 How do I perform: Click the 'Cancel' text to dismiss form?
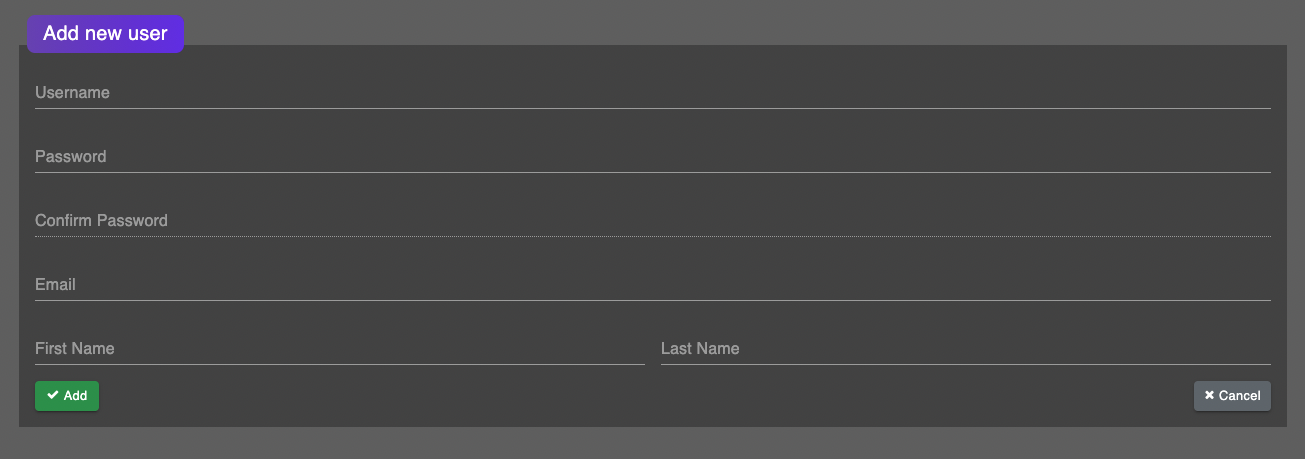click(1239, 396)
